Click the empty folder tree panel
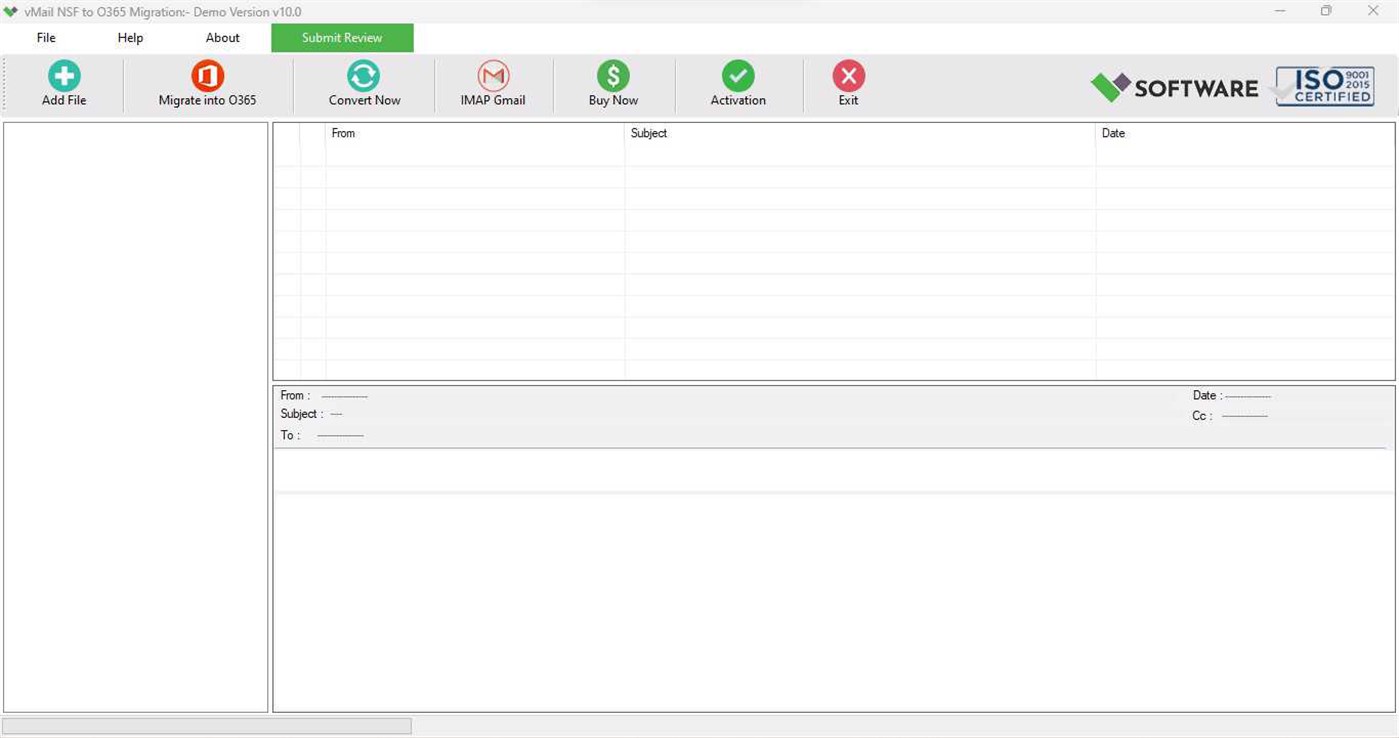The width and height of the screenshot is (1399, 738). [x=136, y=420]
